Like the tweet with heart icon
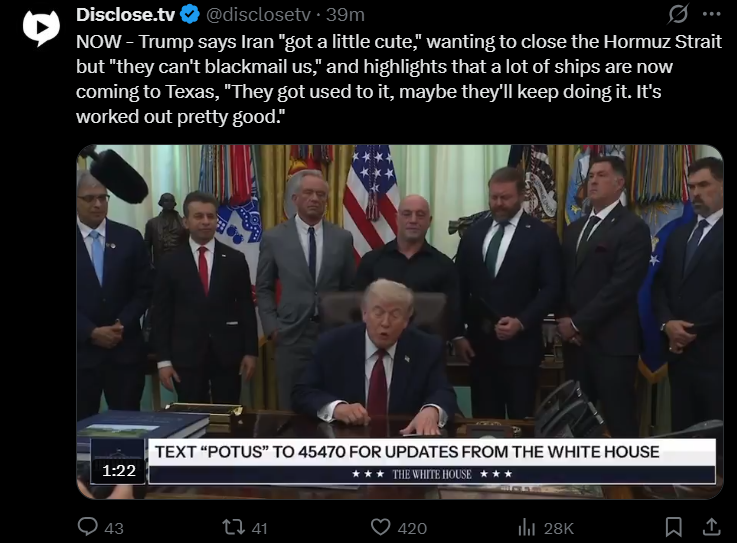The image size is (737, 543). coord(380,527)
